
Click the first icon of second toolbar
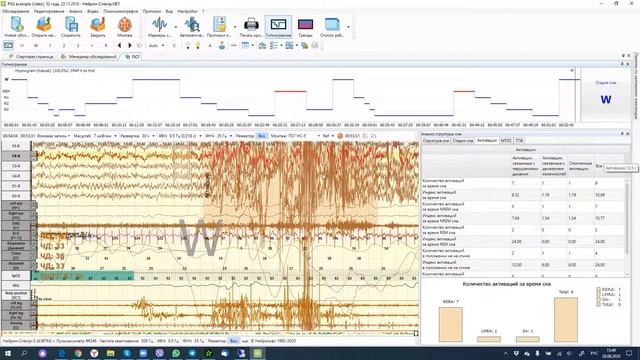[x=8, y=45]
